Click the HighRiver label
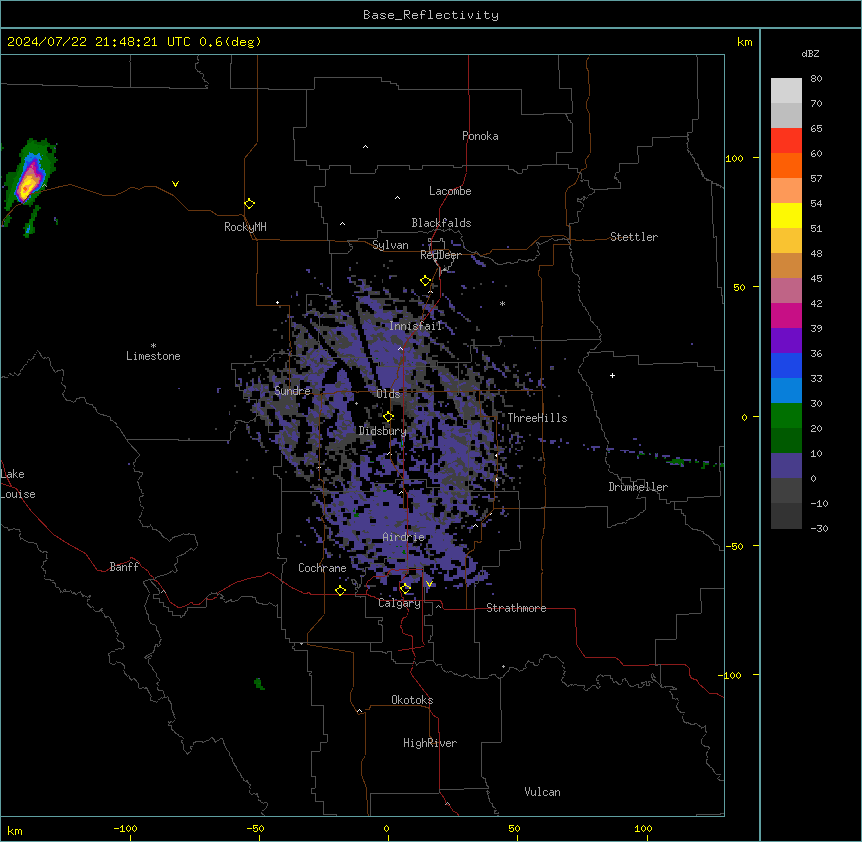 point(430,743)
